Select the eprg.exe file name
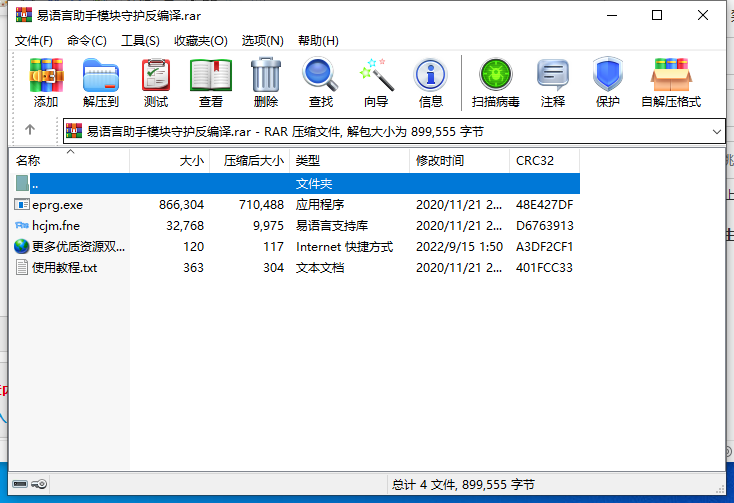This screenshot has height=503, width=734. 58,205
